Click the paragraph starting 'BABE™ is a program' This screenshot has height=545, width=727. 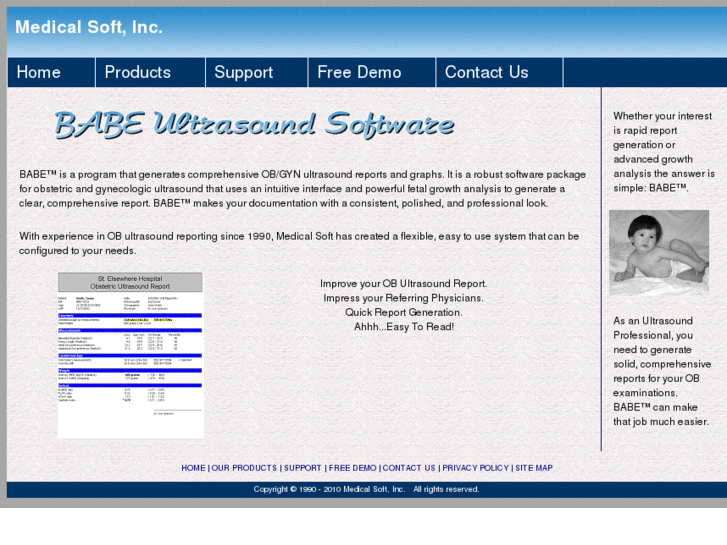[x=302, y=189]
